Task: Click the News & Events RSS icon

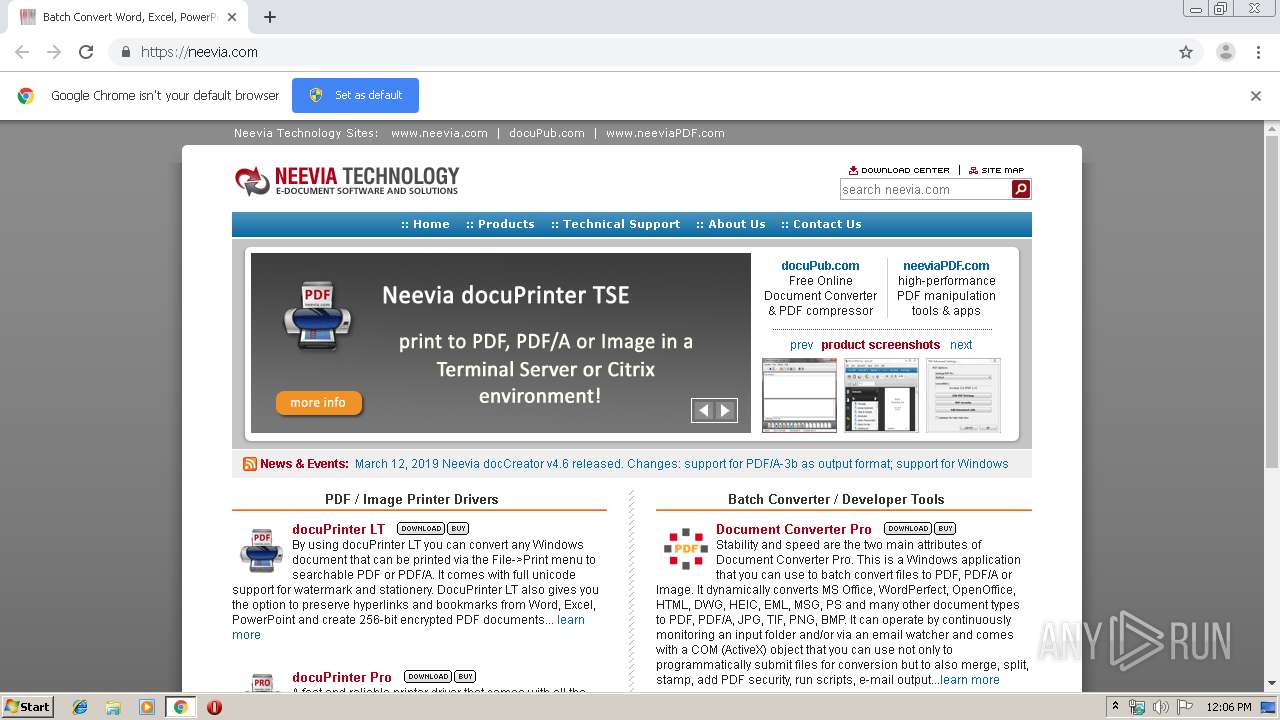Action: tap(250, 464)
